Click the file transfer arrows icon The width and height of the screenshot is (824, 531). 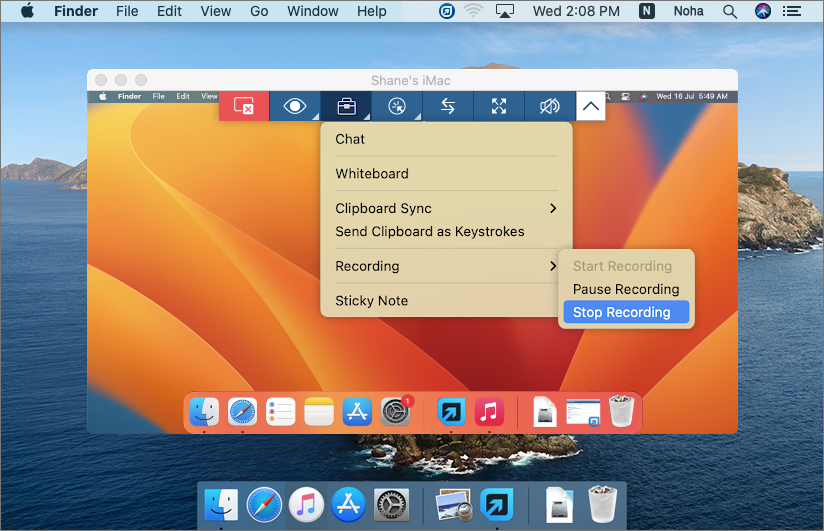click(x=448, y=106)
